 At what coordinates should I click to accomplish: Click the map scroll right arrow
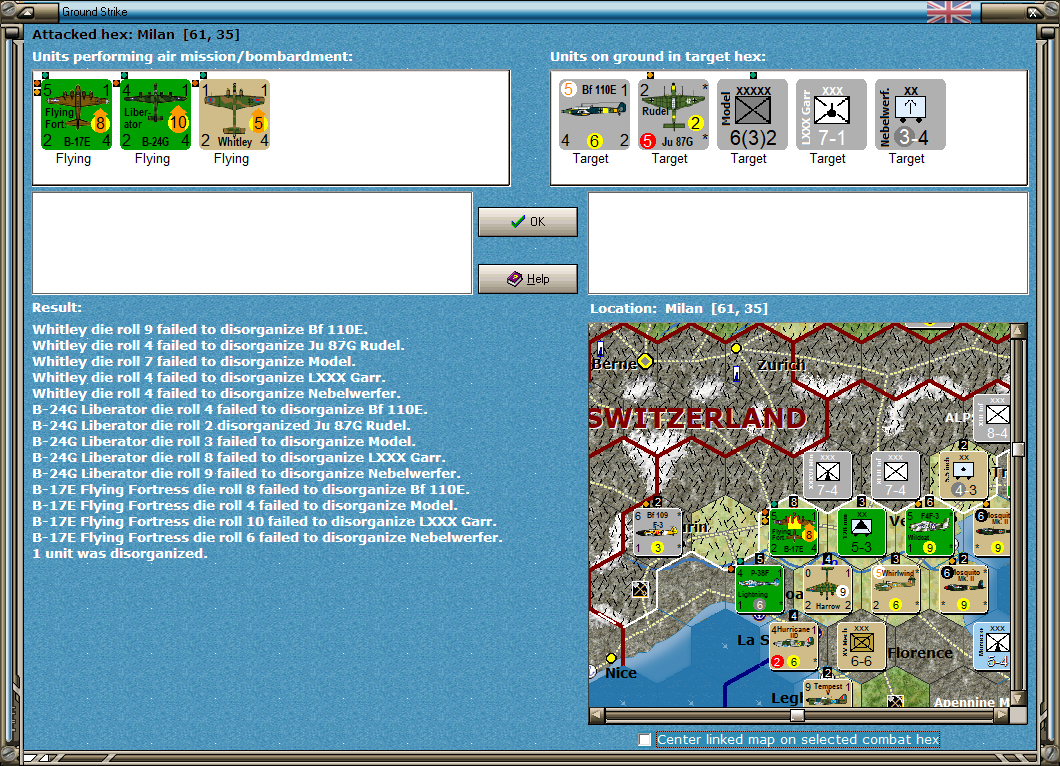click(x=1003, y=715)
